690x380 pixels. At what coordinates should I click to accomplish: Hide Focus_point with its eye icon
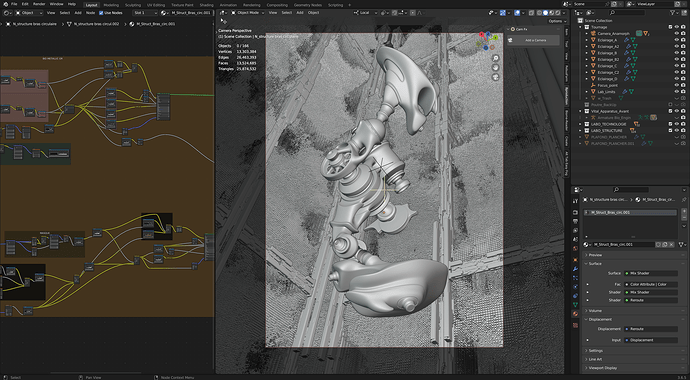click(x=677, y=85)
